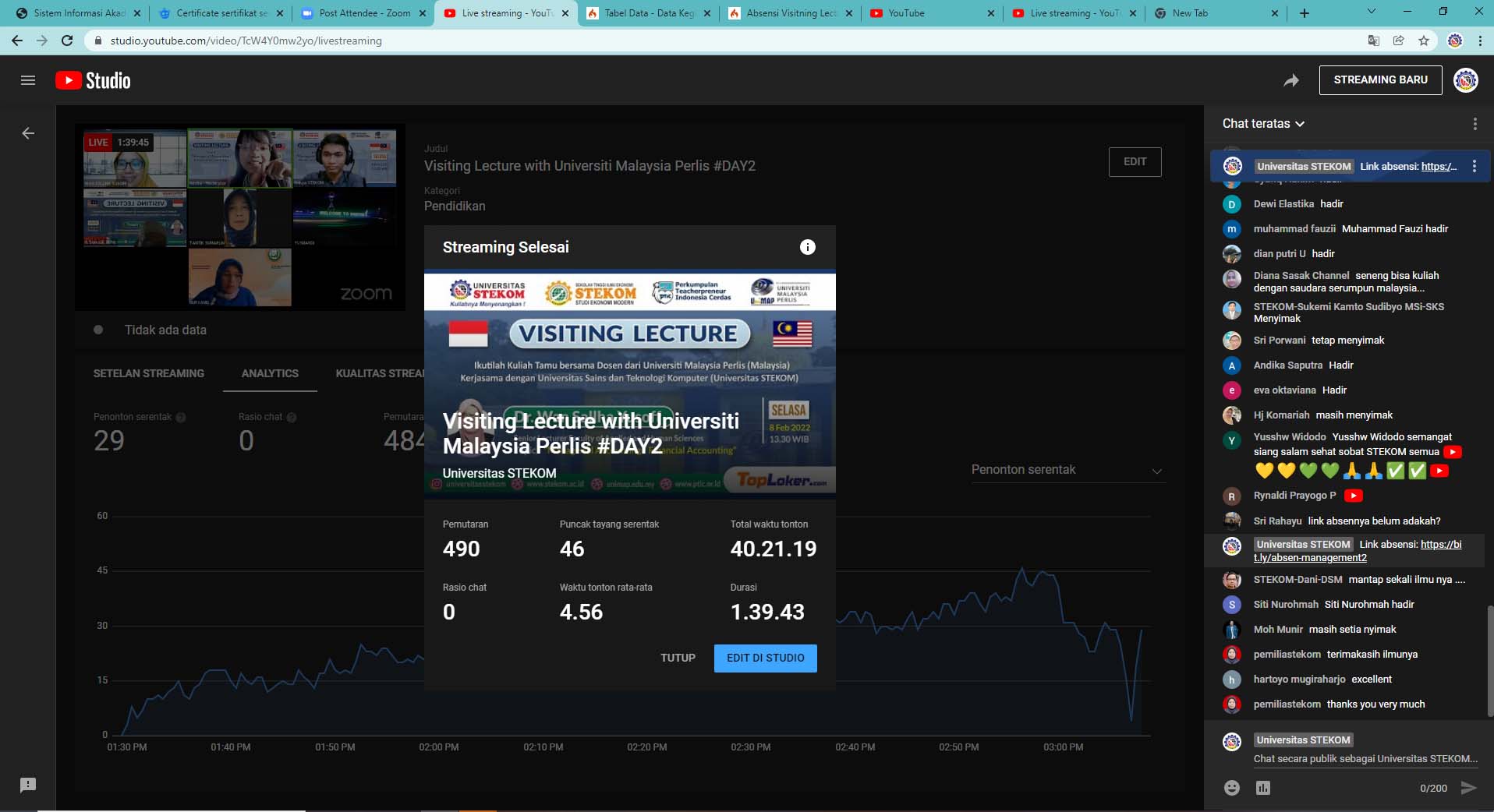This screenshot has height=812, width=1494.
Task: Expand the Chat teratas dropdown
Action: (x=1263, y=124)
